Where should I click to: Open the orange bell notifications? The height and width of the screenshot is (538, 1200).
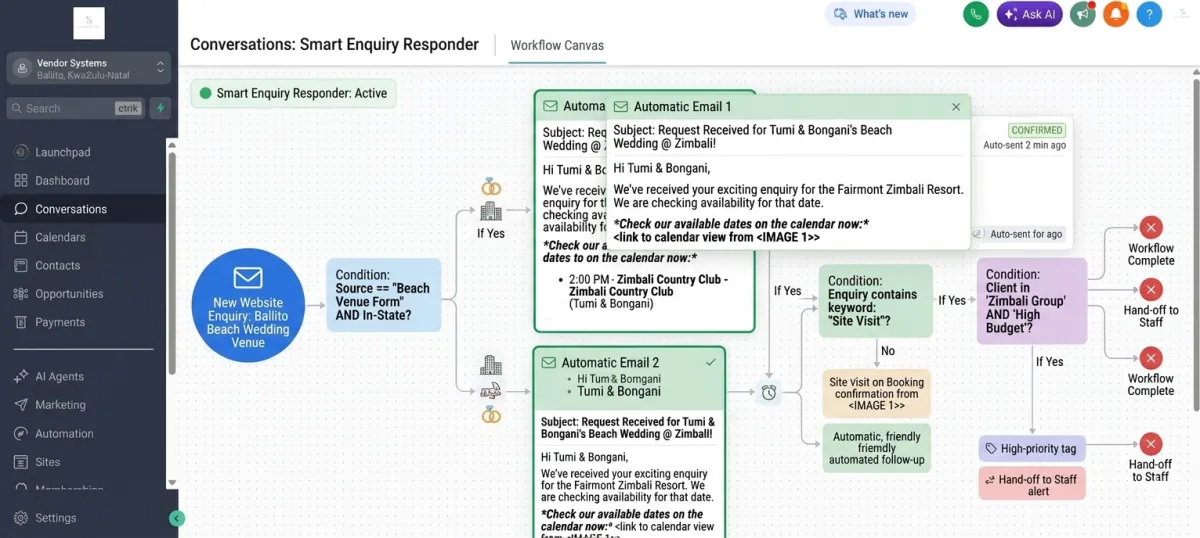[1116, 14]
